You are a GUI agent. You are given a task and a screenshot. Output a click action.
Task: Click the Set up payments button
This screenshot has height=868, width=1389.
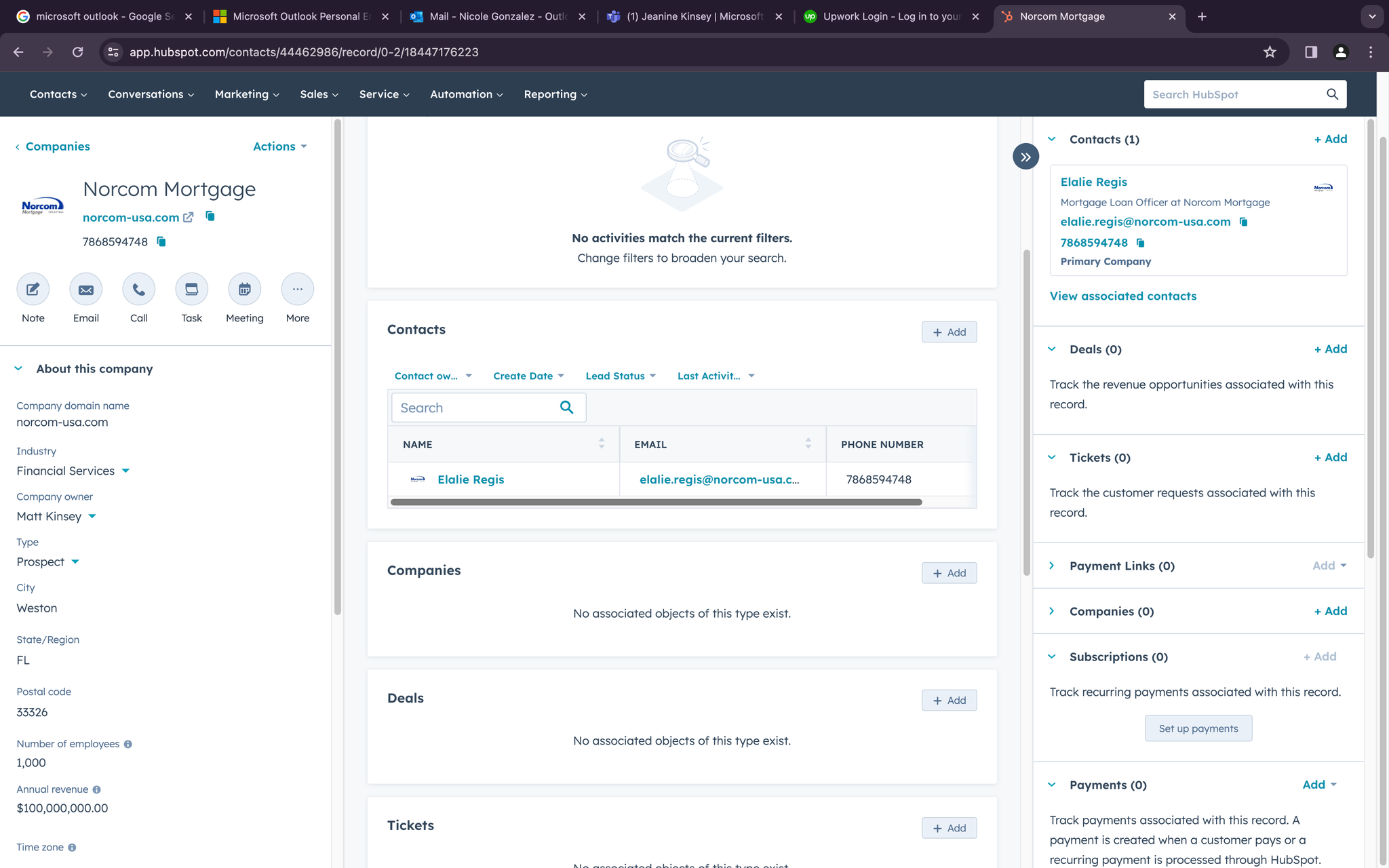(x=1198, y=728)
